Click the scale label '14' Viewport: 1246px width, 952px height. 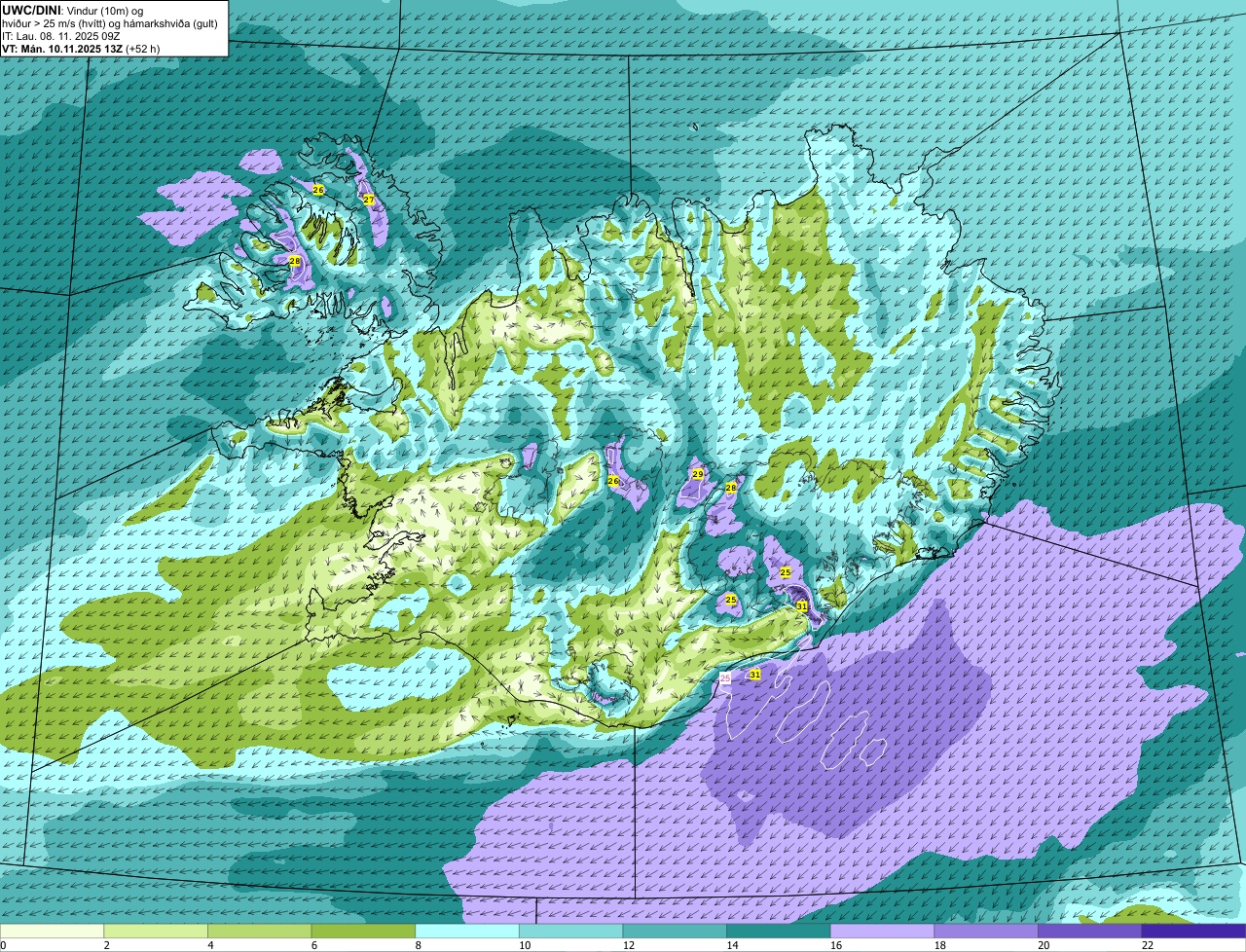click(732, 945)
